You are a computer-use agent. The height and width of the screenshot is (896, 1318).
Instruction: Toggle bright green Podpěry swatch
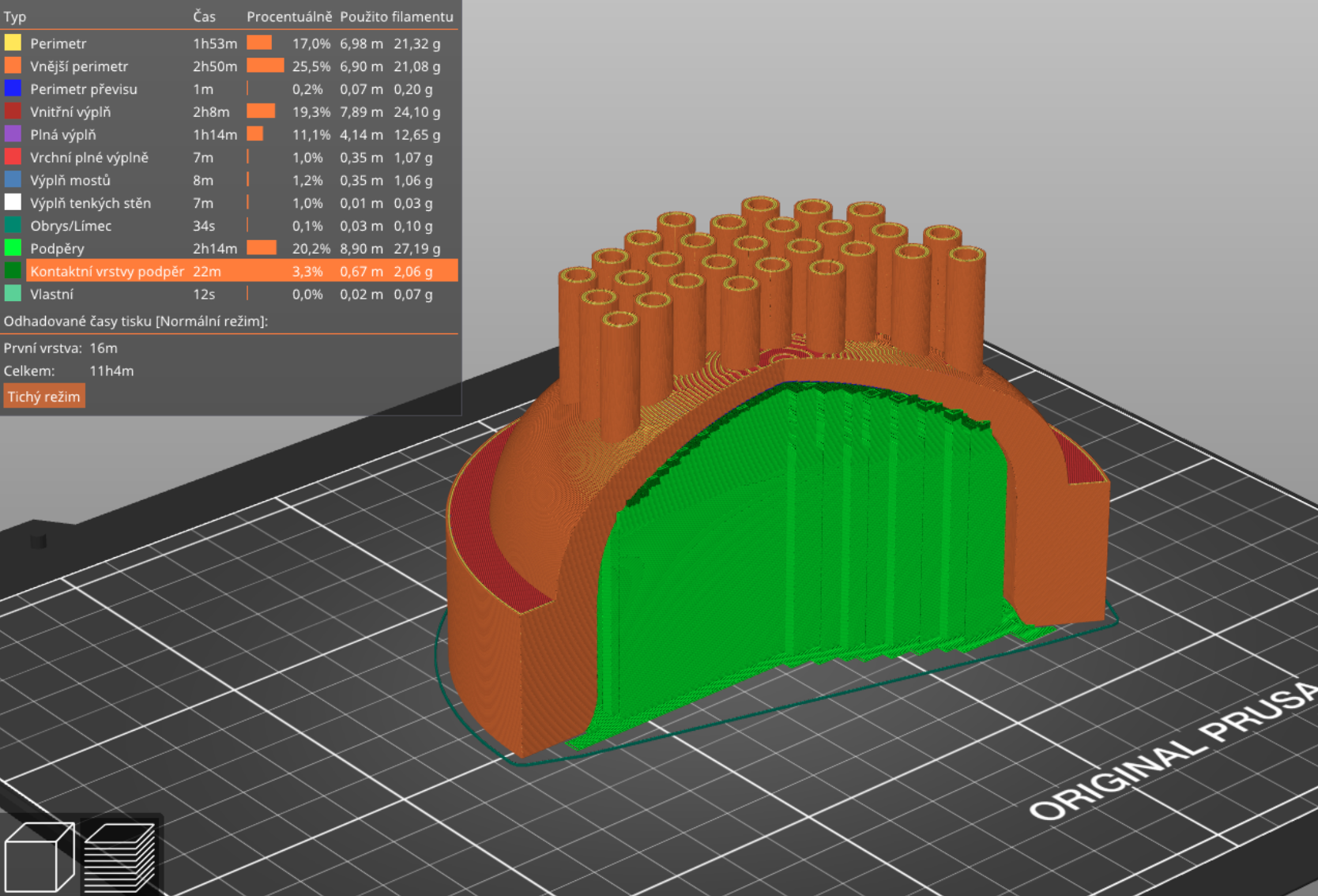(x=13, y=248)
